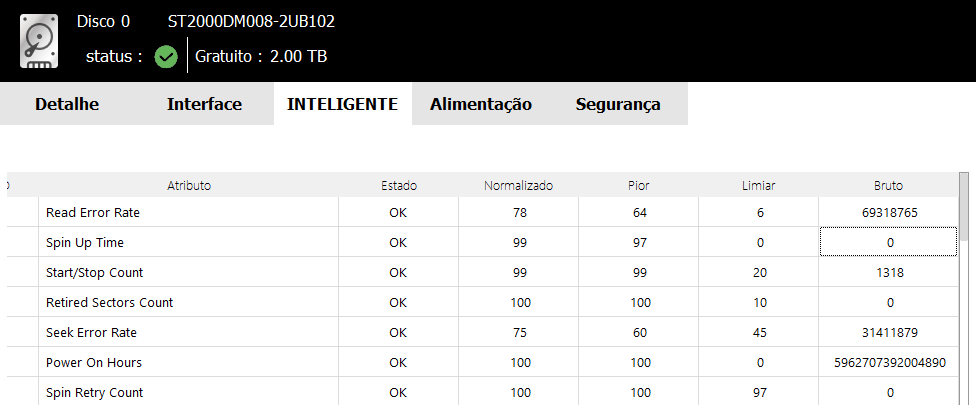This screenshot has width=976, height=405.
Task: Click the Bruto column header
Action: point(888,185)
